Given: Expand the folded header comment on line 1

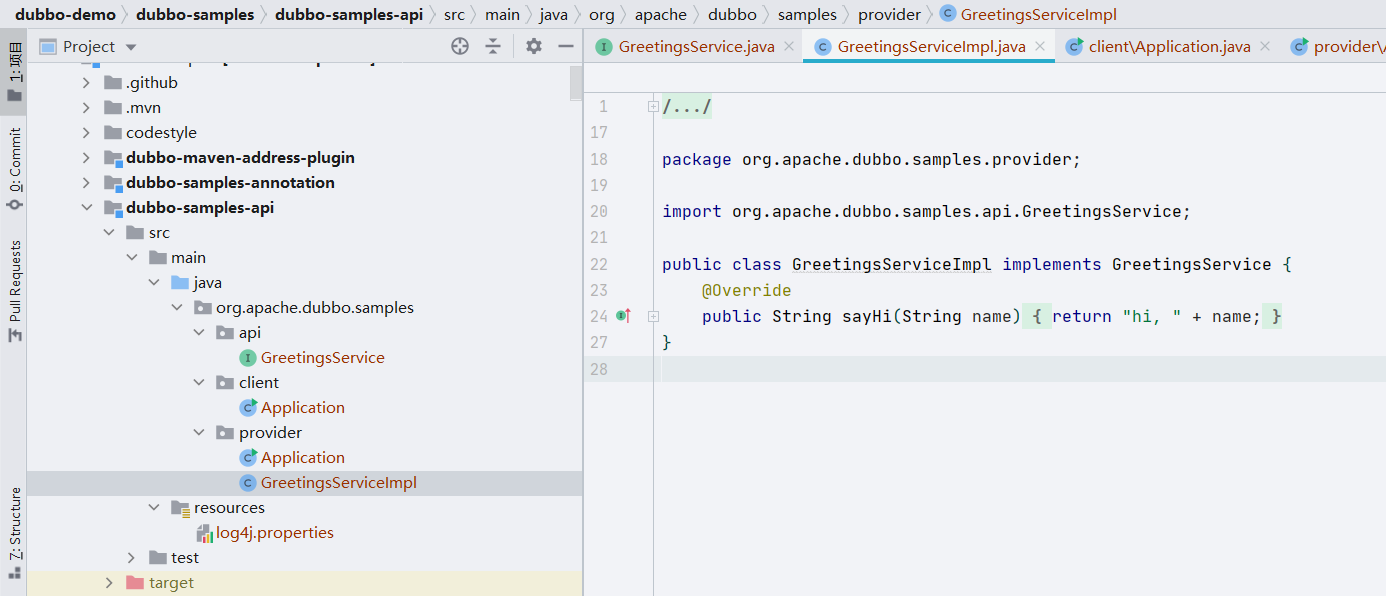Looking at the screenshot, I should (x=653, y=106).
